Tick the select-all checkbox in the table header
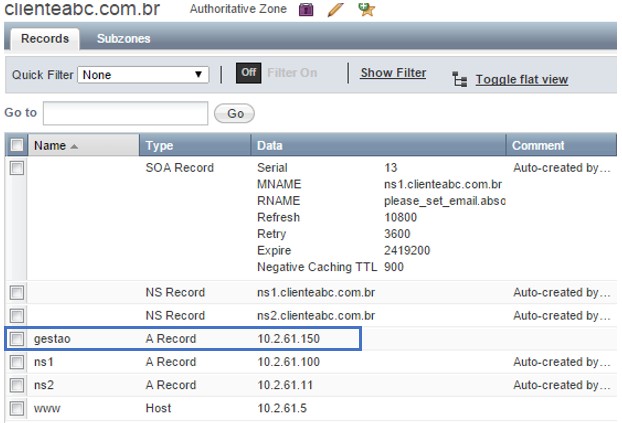This screenshot has height=423, width=622. 16,146
